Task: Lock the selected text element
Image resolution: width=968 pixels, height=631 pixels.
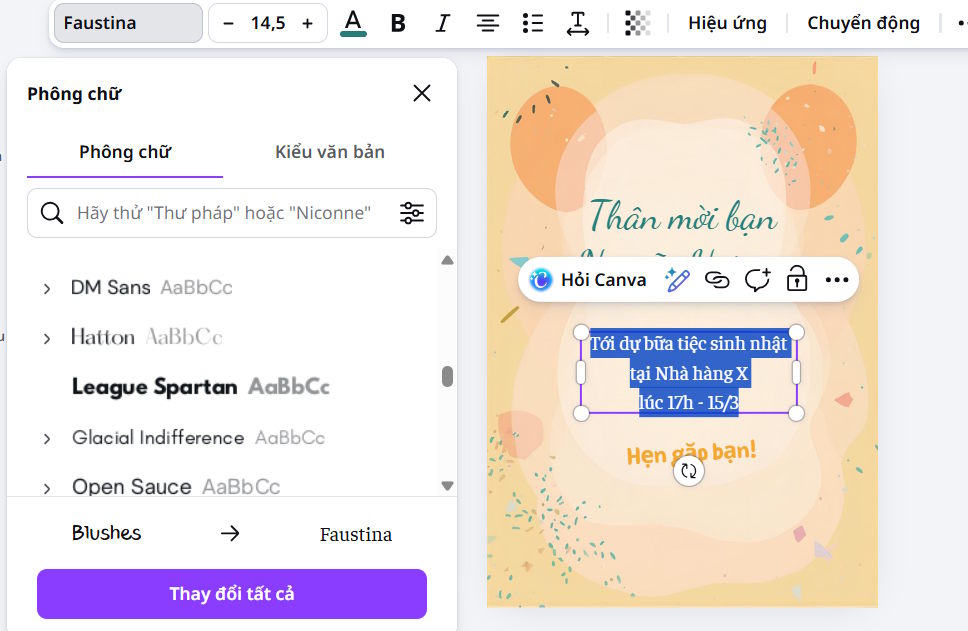Action: (x=796, y=280)
